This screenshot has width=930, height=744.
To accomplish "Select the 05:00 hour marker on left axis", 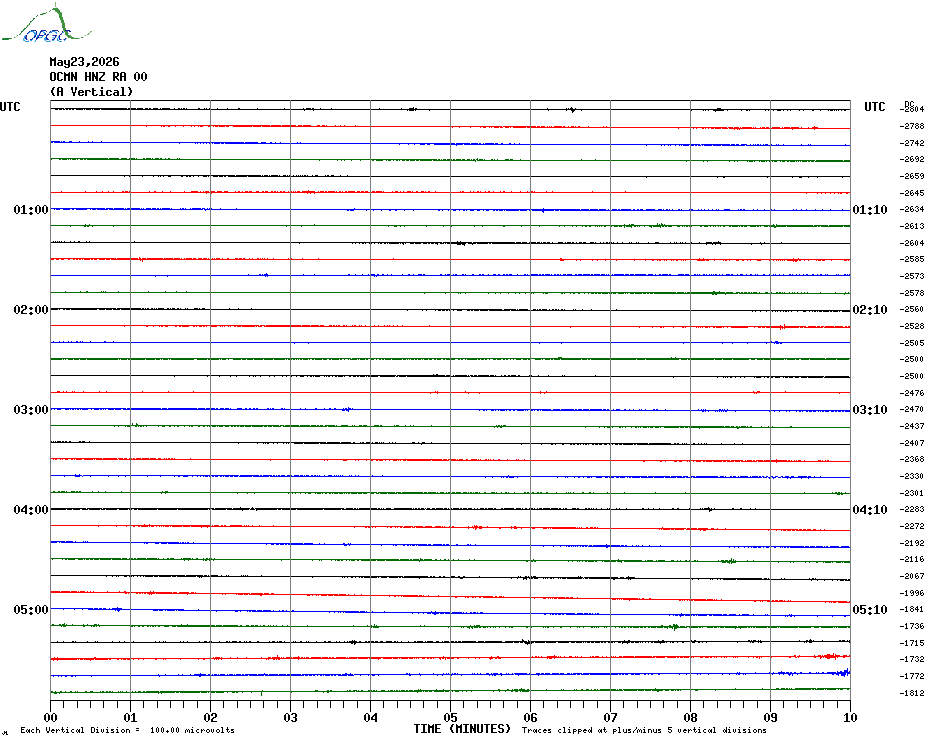I will point(31,609).
